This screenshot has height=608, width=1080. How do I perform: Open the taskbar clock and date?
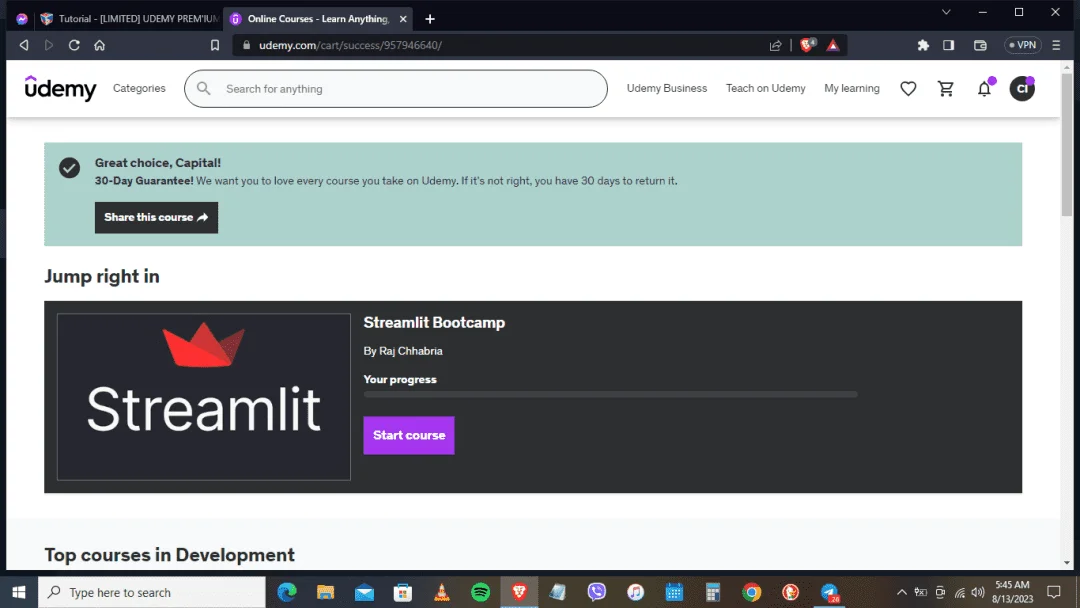point(1012,592)
